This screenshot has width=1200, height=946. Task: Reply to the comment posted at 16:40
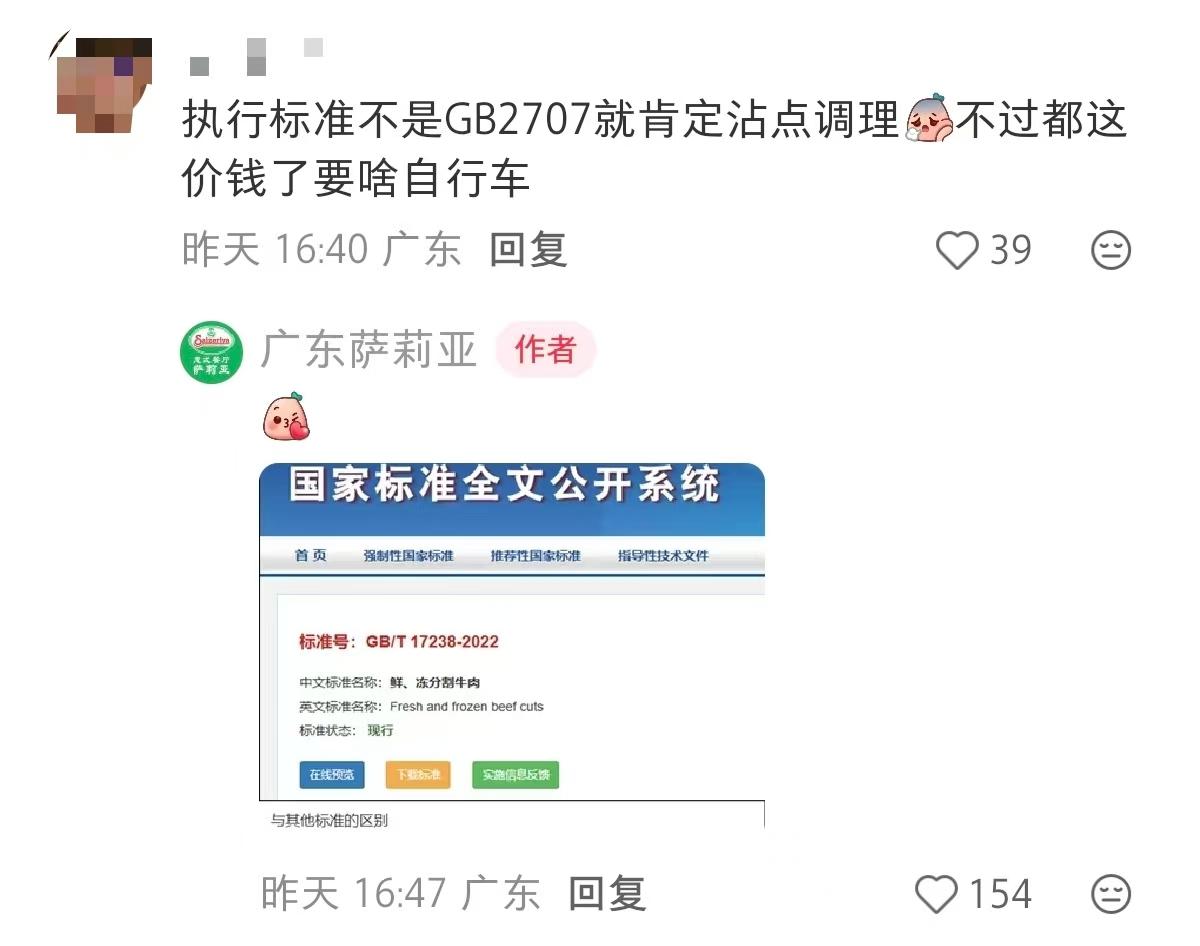point(528,249)
